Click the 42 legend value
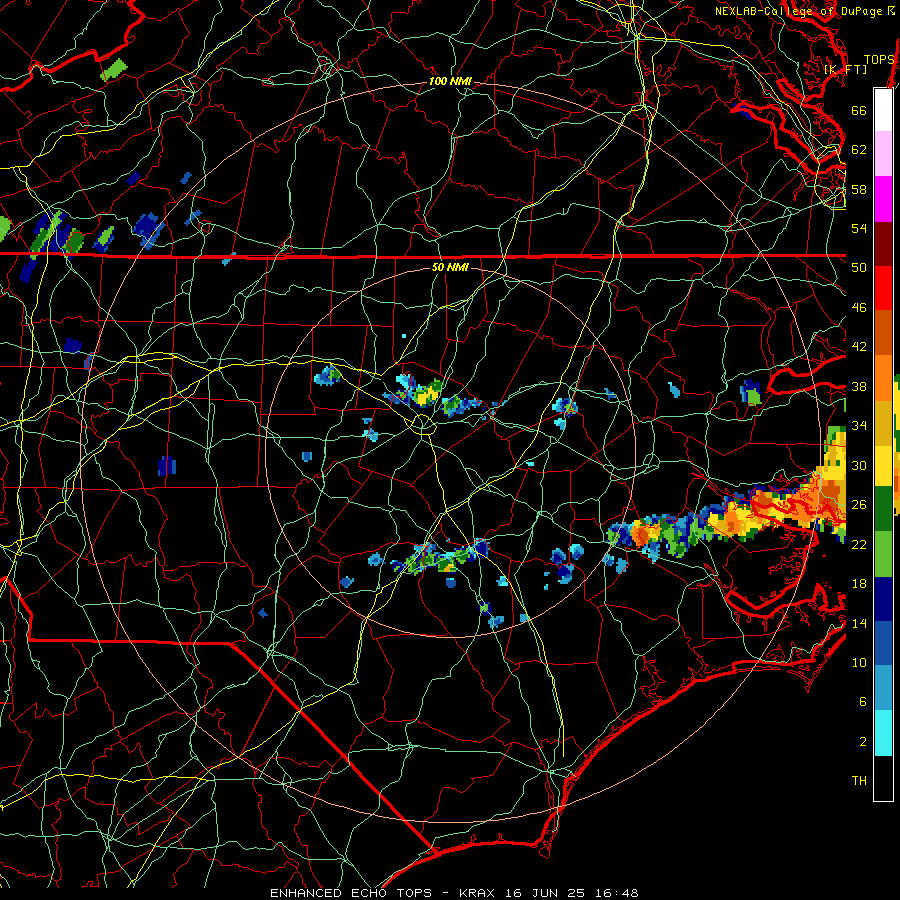This screenshot has width=900, height=900. [859, 347]
